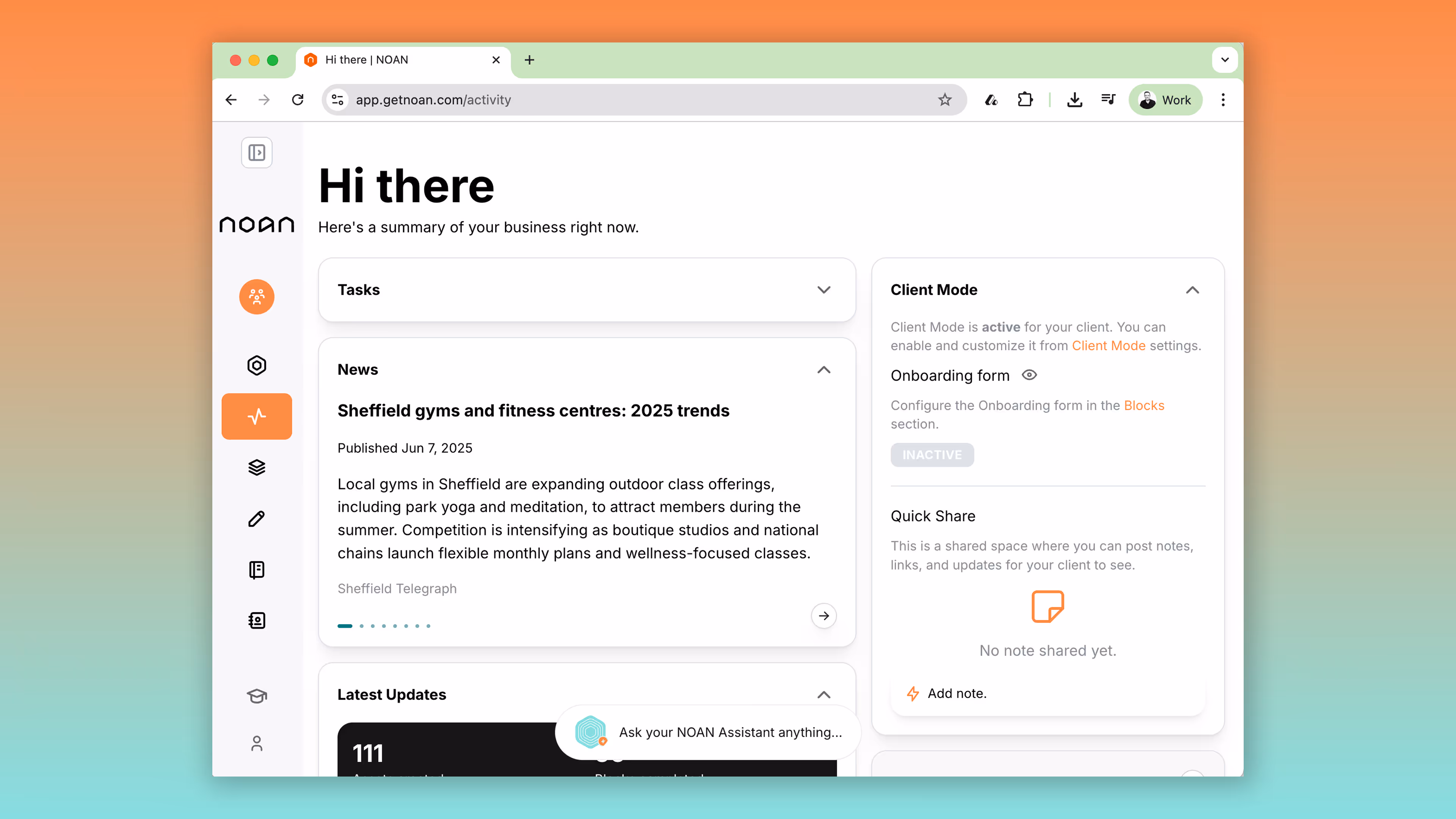Image resolution: width=1456 pixels, height=819 pixels.
Task: Open the orange team/clients circle icon
Action: 257,297
